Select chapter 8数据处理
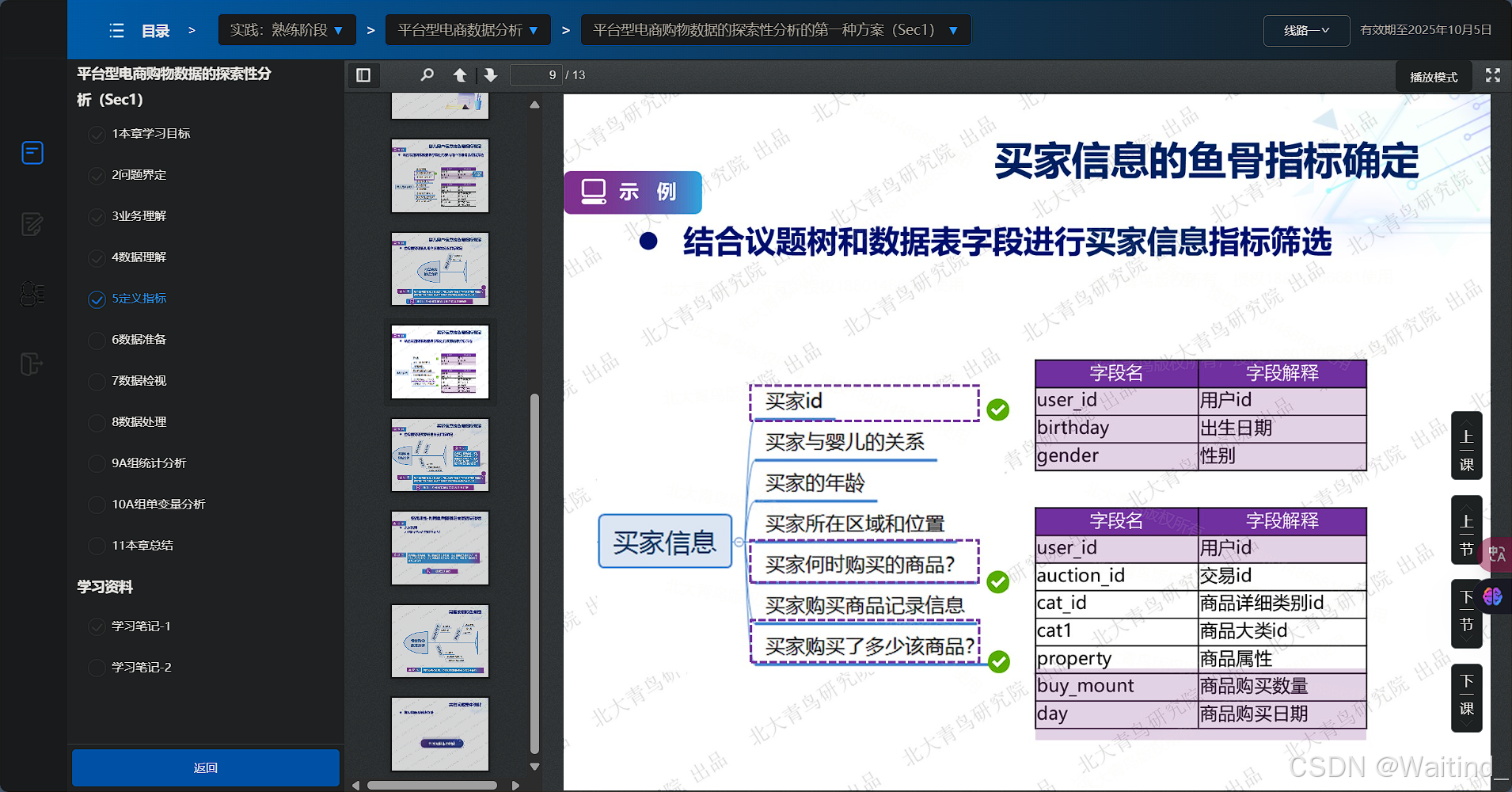 pyautogui.click(x=139, y=422)
